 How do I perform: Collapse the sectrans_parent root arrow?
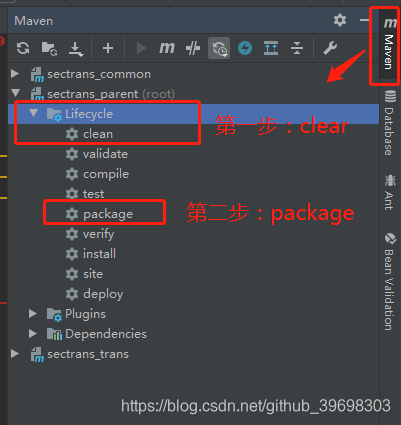point(16,92)
